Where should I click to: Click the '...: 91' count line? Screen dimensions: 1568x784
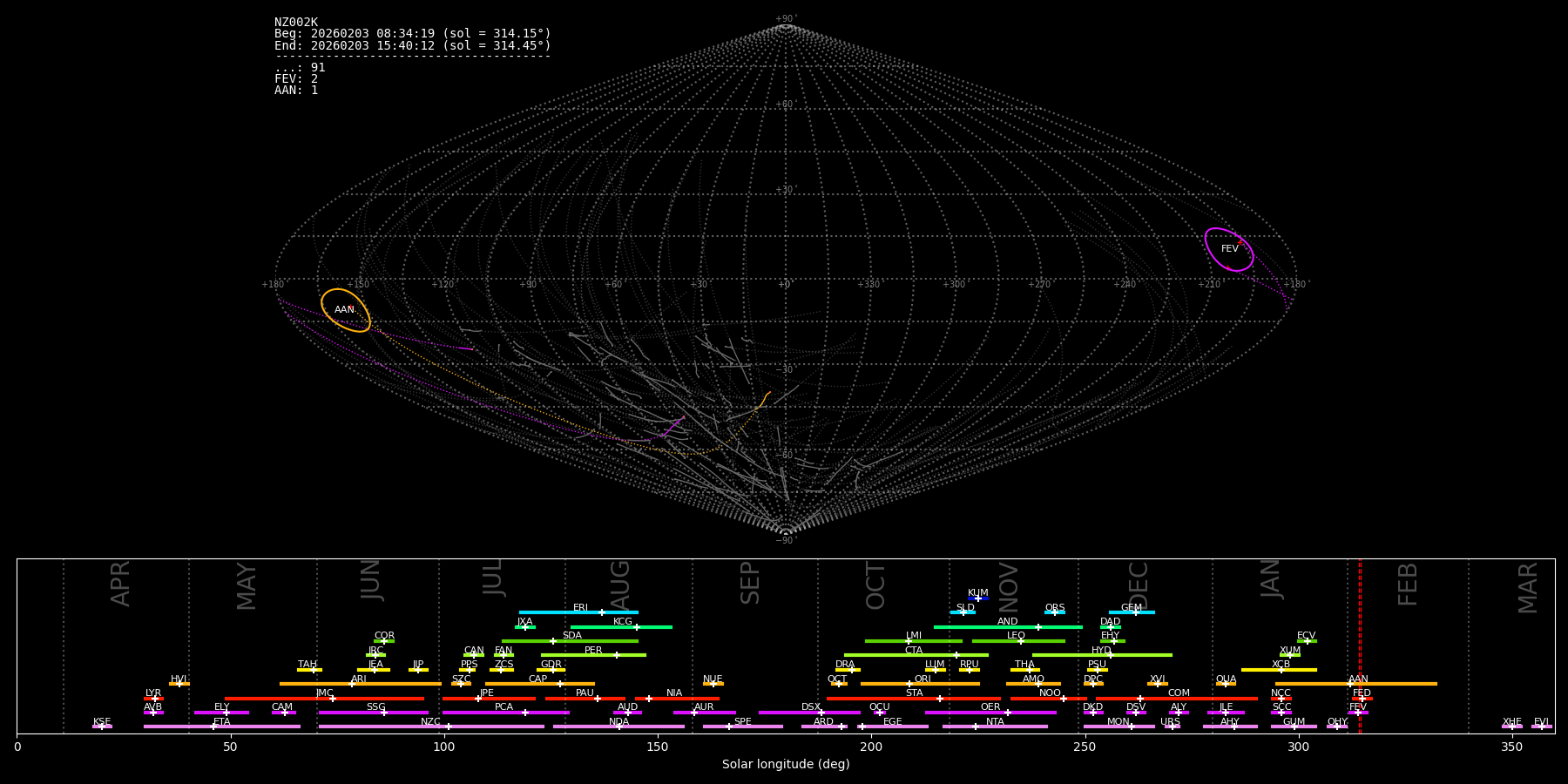point(300,68)
